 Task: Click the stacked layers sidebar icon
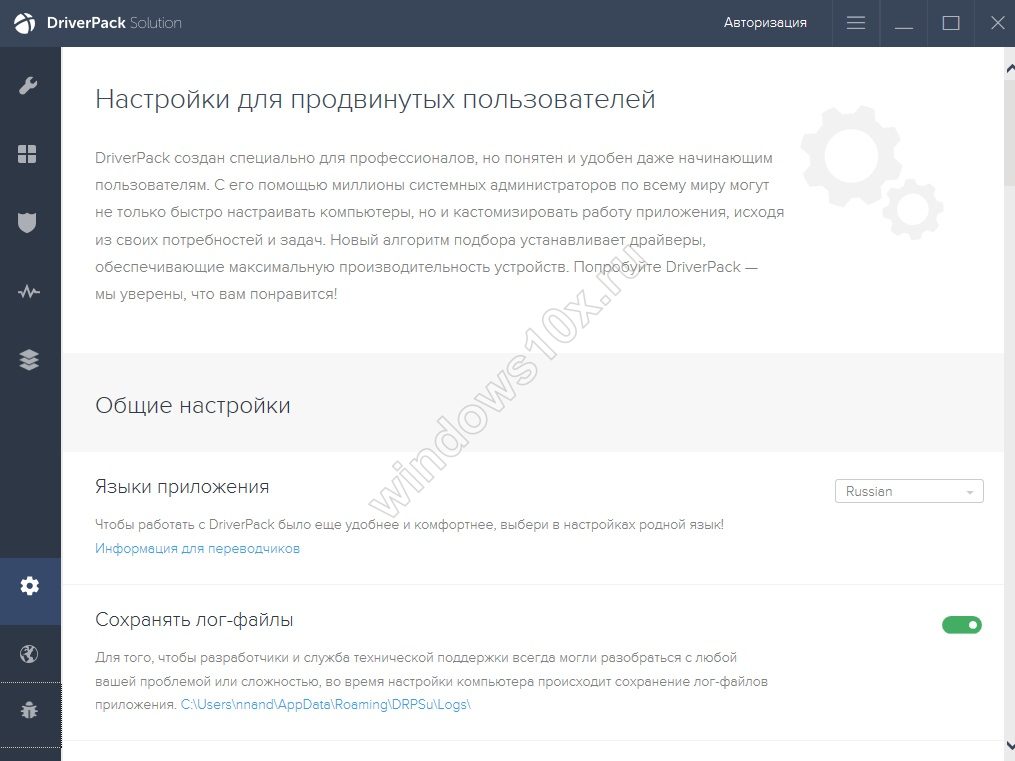[29, 361]
